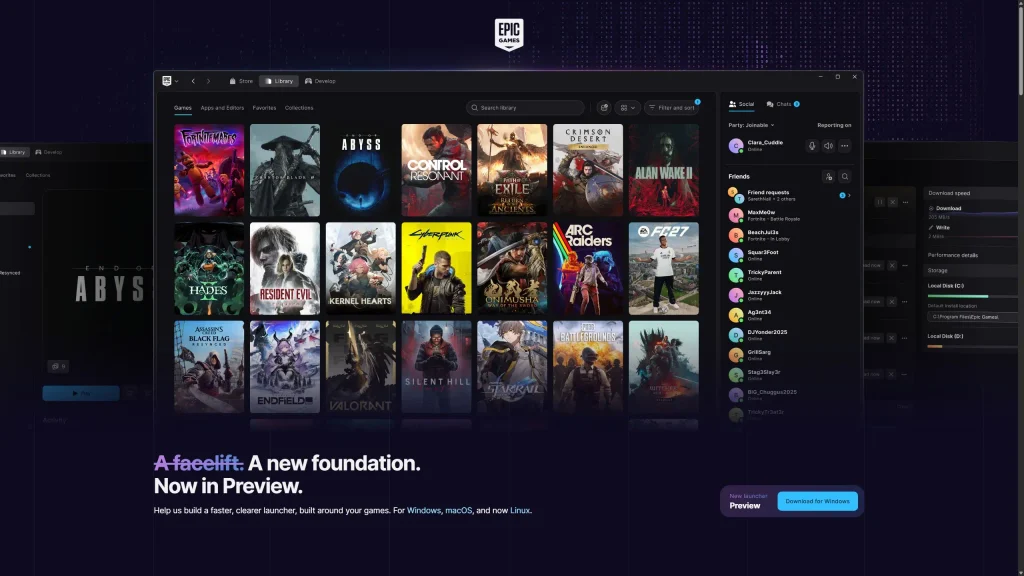Click the Play button in the left background window

81,393
